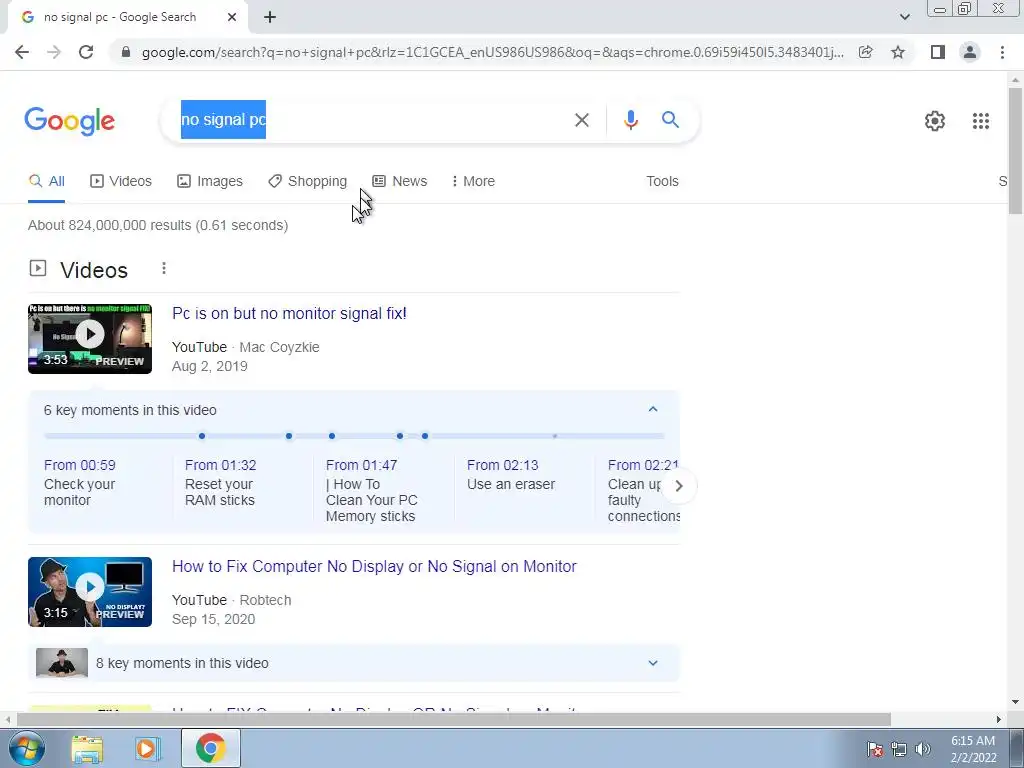Play the 3:15 Robtech video thumbnail

coord(90,592)
